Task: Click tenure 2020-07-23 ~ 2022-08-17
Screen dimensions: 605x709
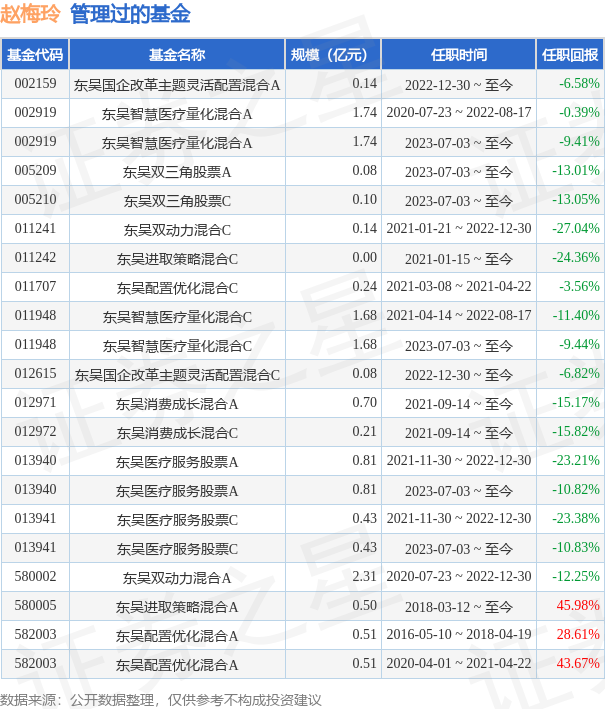Action: click(458, 113)
